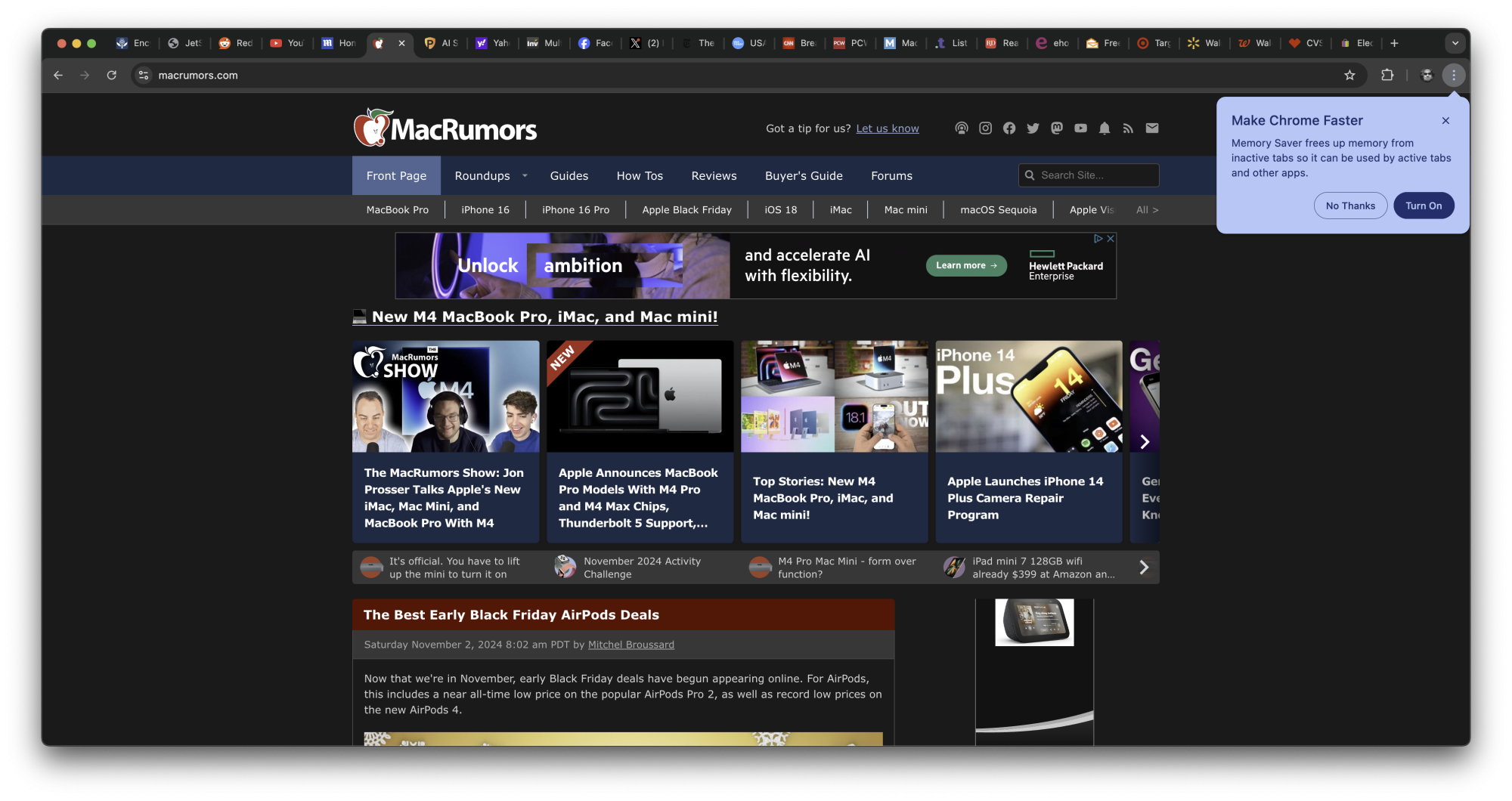Open the Reviews nav item
1512x801 pixels.
tap(714, 175)
